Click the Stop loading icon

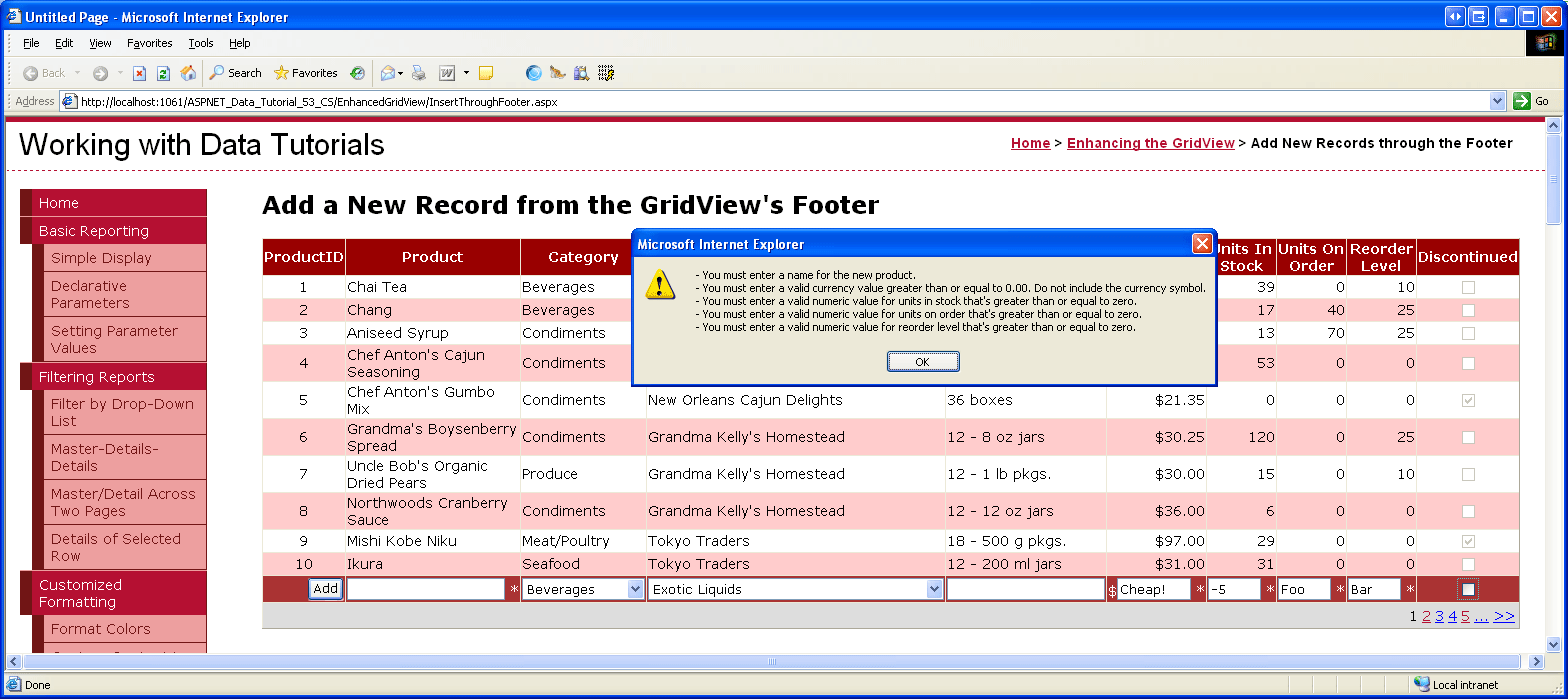[140, 73]
